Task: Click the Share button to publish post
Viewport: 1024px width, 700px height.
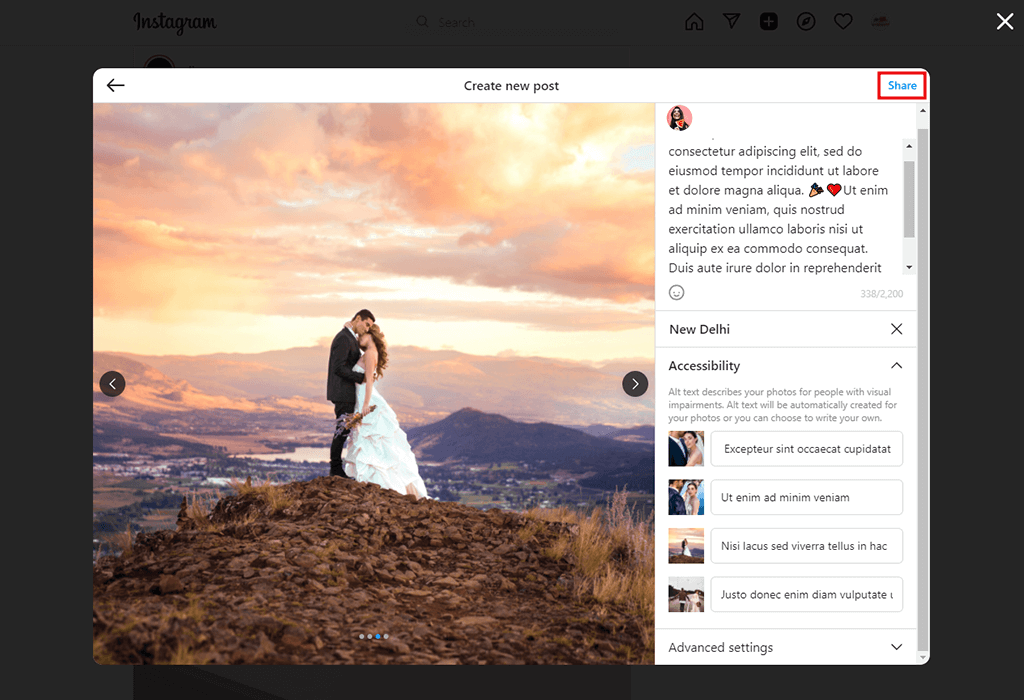Action: pos(901,86)
